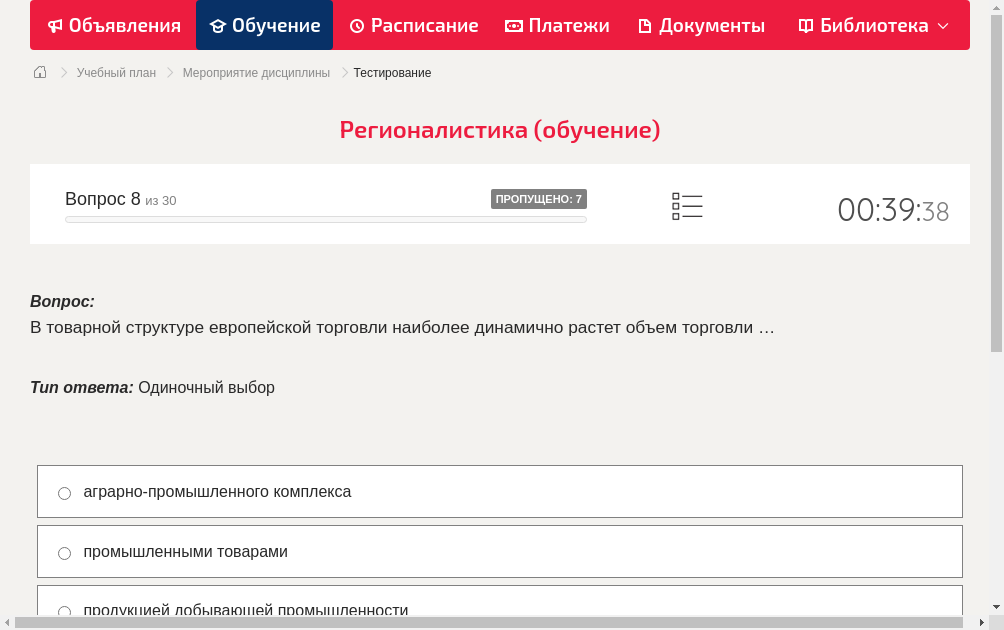The height and width of the screenshot is (630, 1004).
Task: Open the skipped questions badge ПРОПУЩЕНО: 7
Action: 540,199
